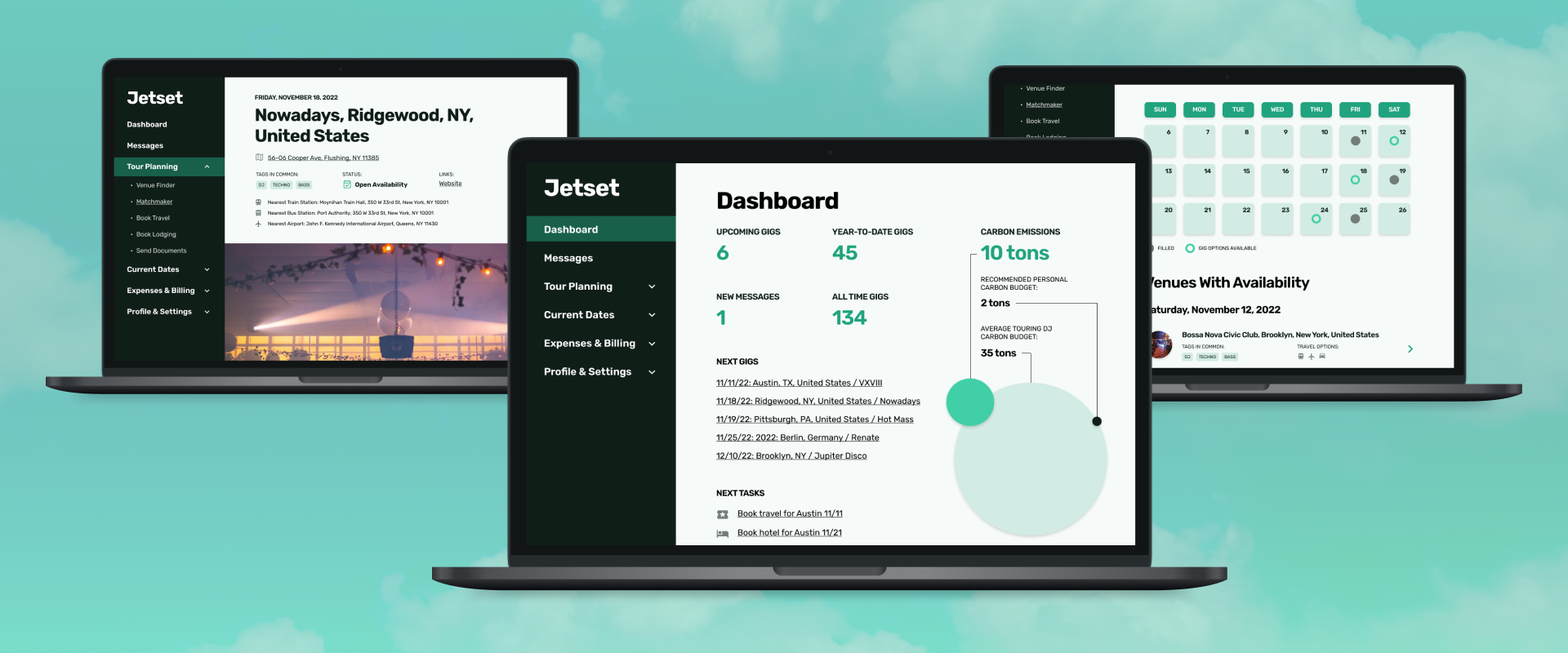Image resolution: width=1568 pixels, height=653 pixels.
Task: Click the map icon beside Cooper Ave address
Action: (x=260, y=158)
